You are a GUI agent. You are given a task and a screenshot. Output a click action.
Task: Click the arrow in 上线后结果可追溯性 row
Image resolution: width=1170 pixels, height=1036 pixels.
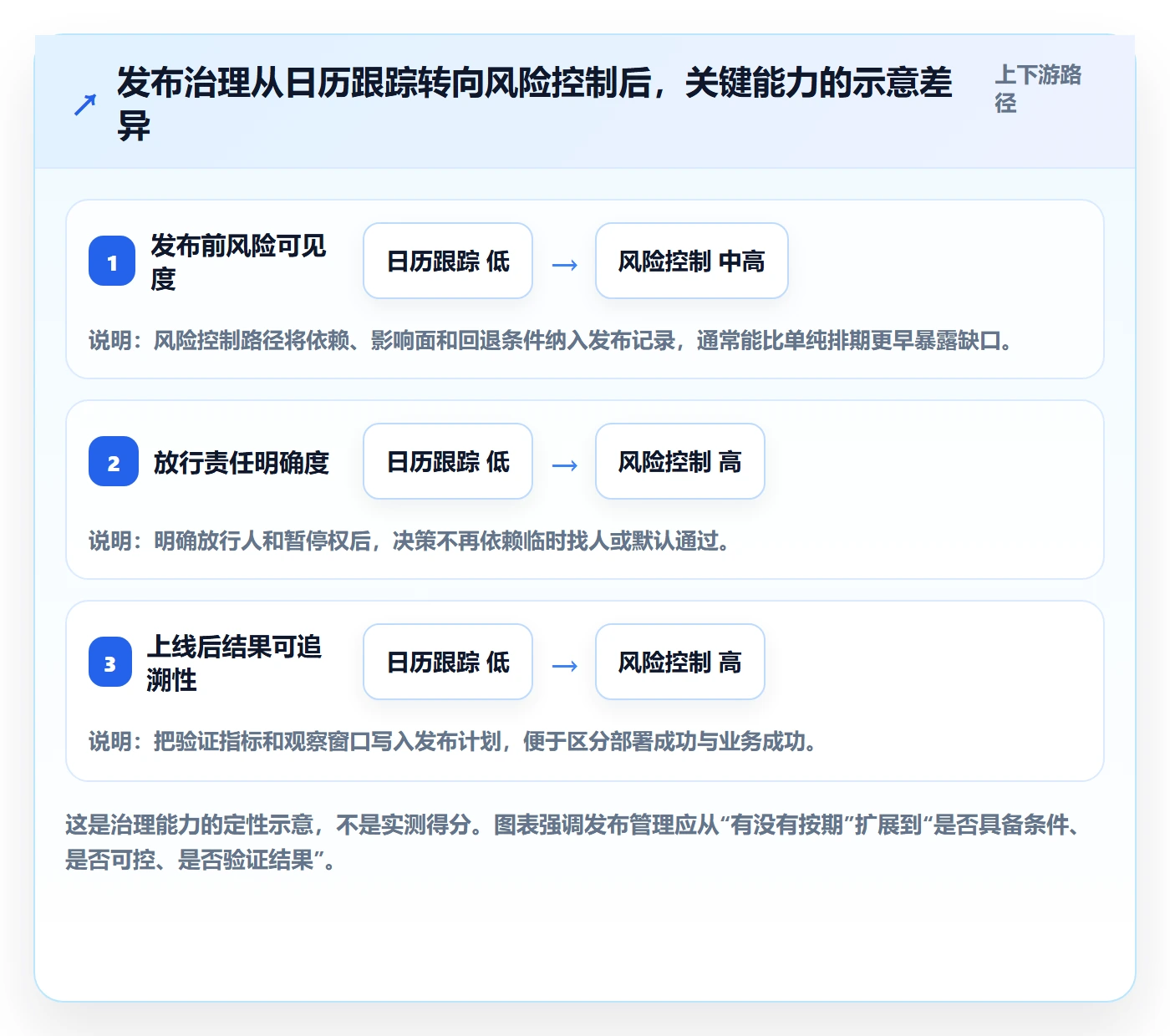click(x=565, y=666)
